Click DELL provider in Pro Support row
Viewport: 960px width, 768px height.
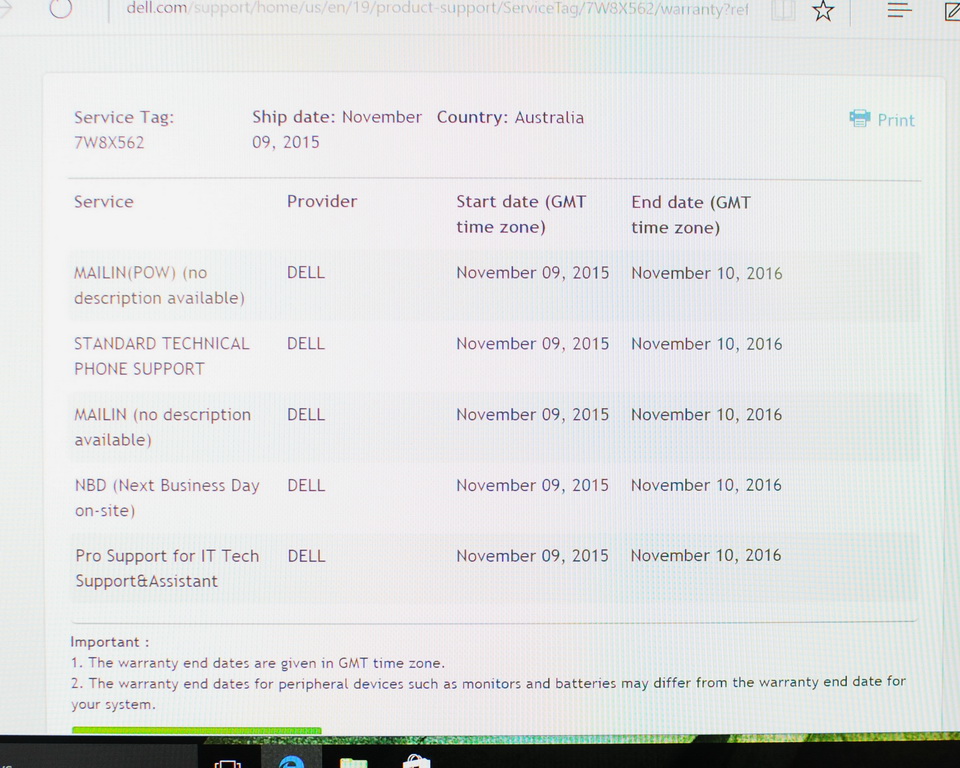(x=306, y=556)
